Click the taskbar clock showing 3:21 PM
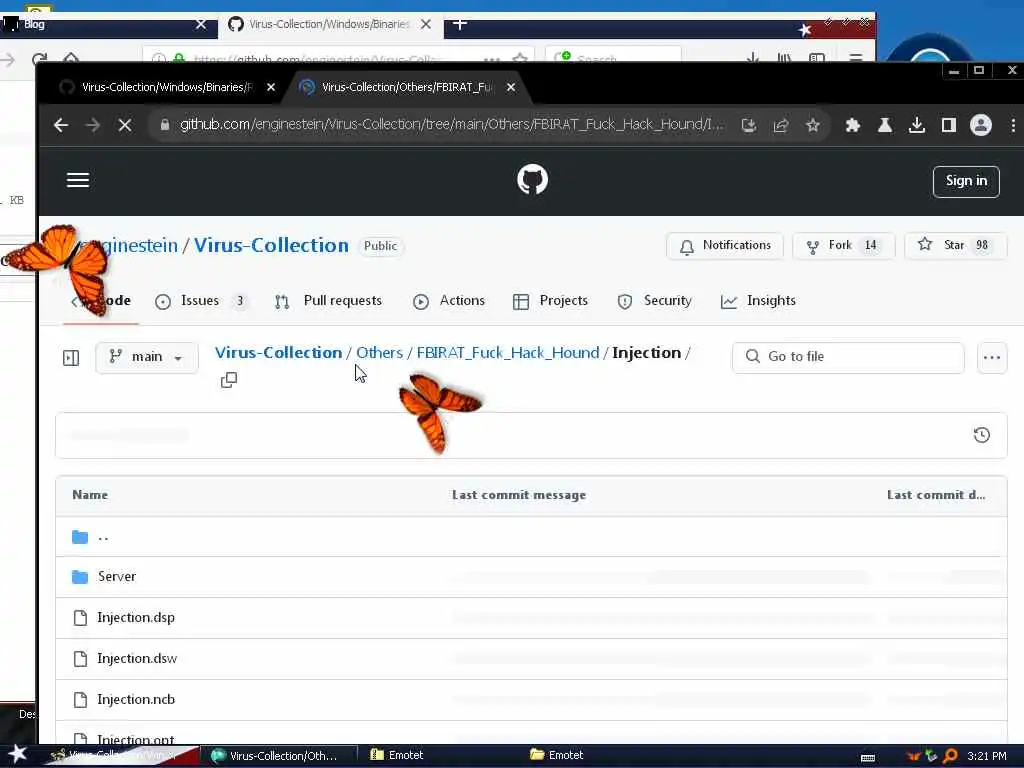1024x768 pixels. click(987, 756)
